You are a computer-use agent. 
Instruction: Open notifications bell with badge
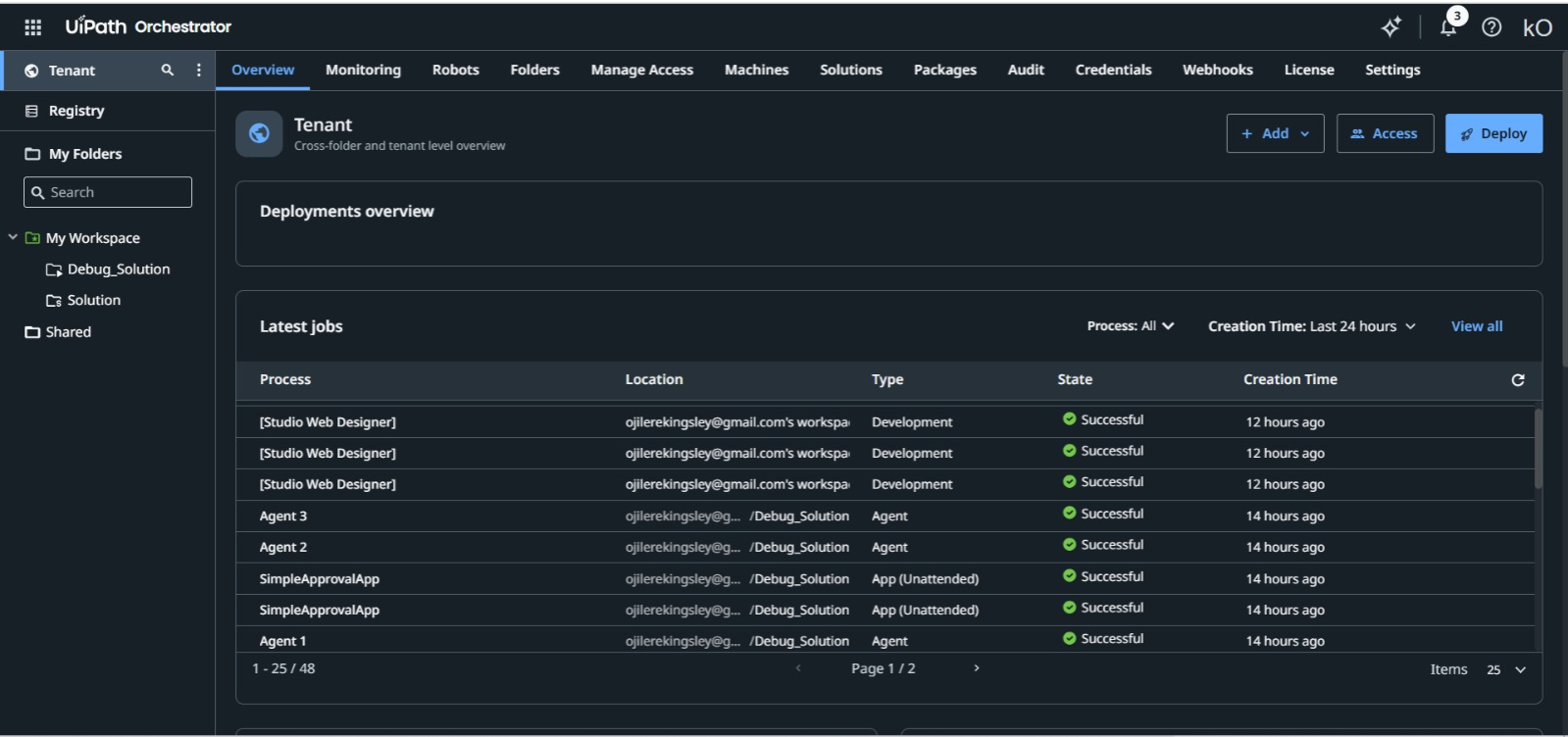[x=1448, y=26]
